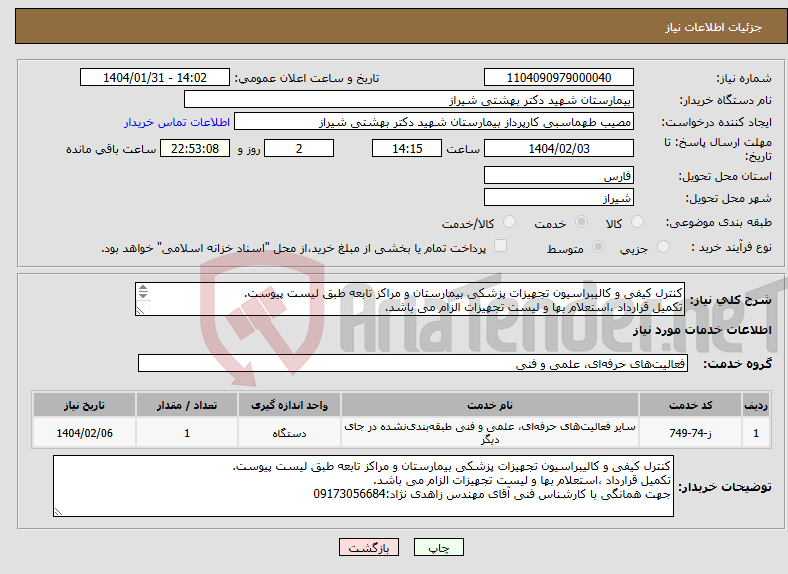Click the up arrow of the description scrollbar
The width and height of the screenshot is (788, 574).
coord(143,288)
